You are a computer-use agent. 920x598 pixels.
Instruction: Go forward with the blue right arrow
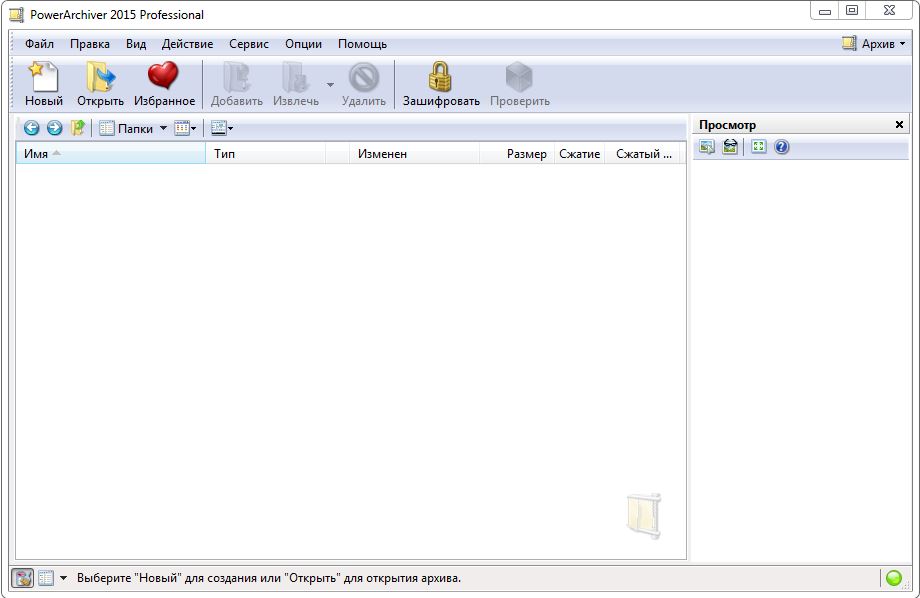click(x=55, y=128)
